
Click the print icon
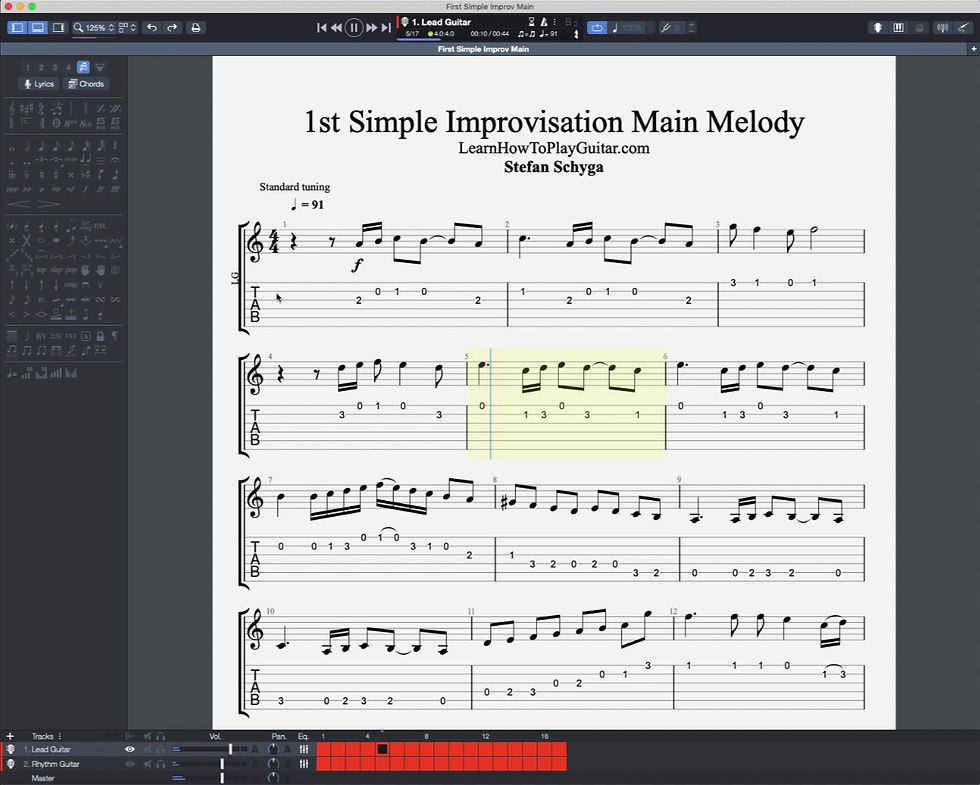pyautogui.click(x=196, y=28)
